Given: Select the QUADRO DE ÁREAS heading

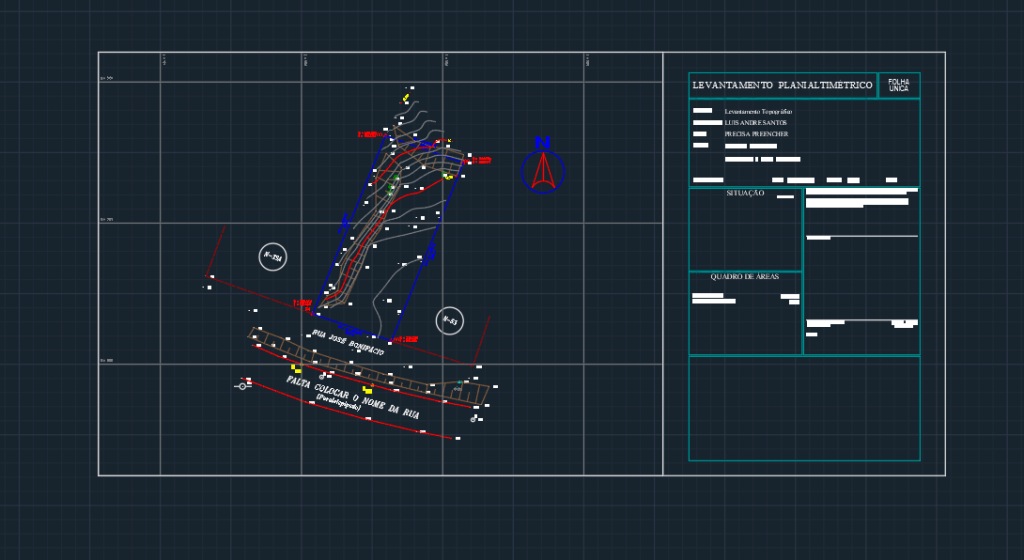Looking at the screenshot, I should [744, 277].
